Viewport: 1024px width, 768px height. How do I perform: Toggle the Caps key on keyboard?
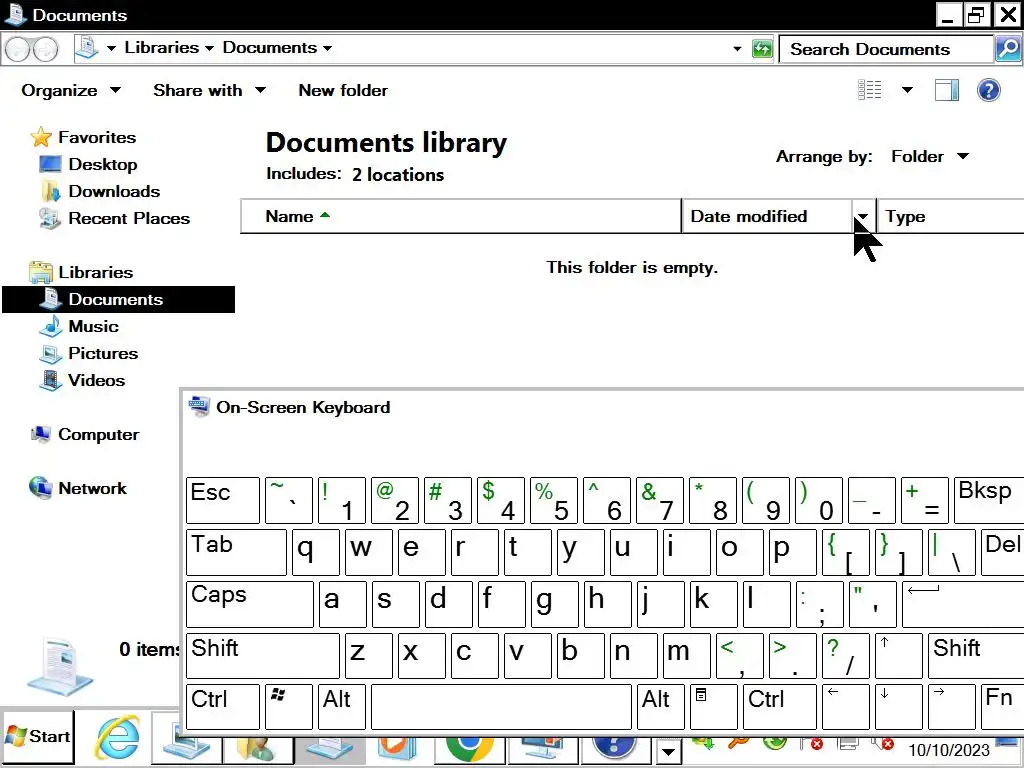click(249, 604)
